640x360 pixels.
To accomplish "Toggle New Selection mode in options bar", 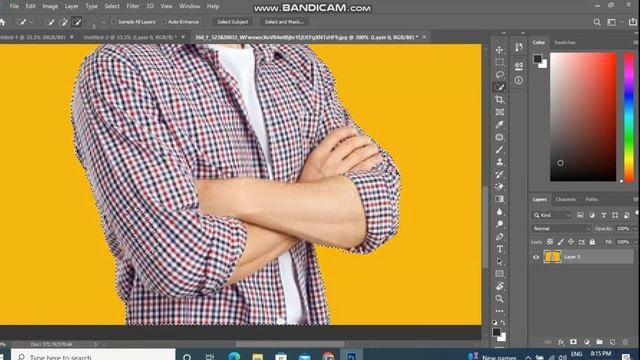I will pyautogui.click(x=49, y=22).
